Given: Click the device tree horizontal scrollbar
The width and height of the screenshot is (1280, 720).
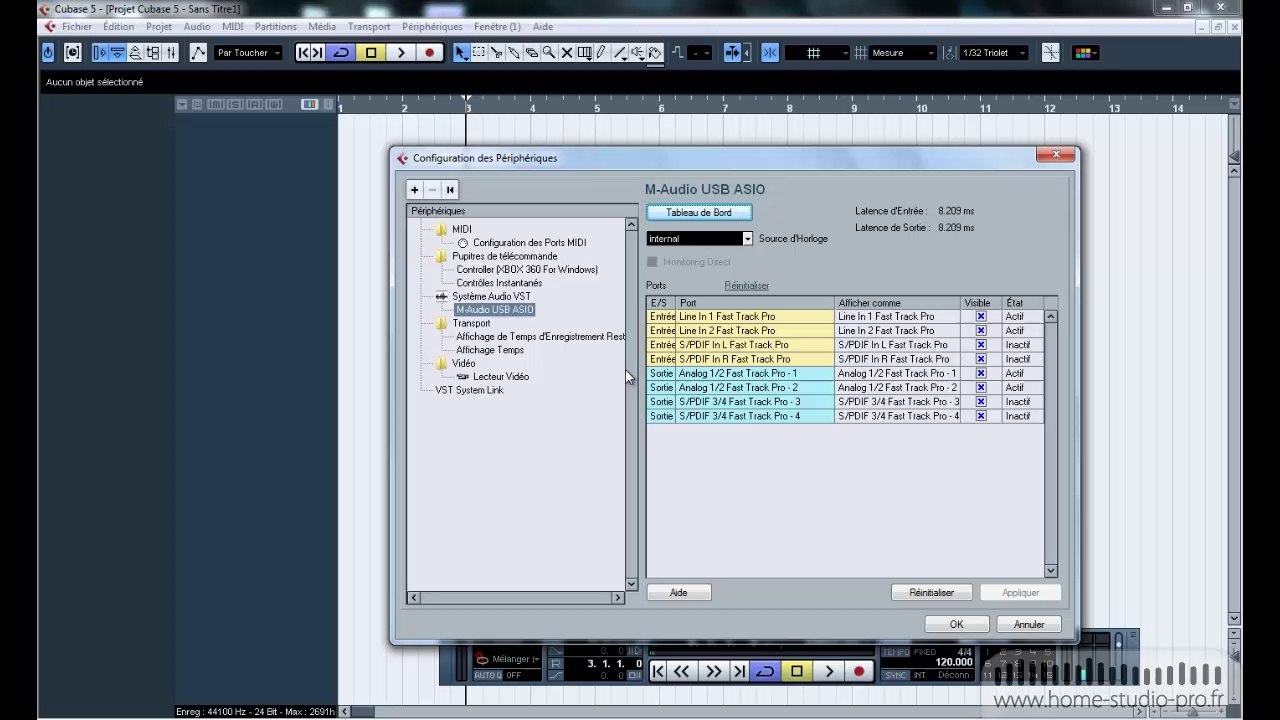Looking at the screenshot, I should pos(516,598).
